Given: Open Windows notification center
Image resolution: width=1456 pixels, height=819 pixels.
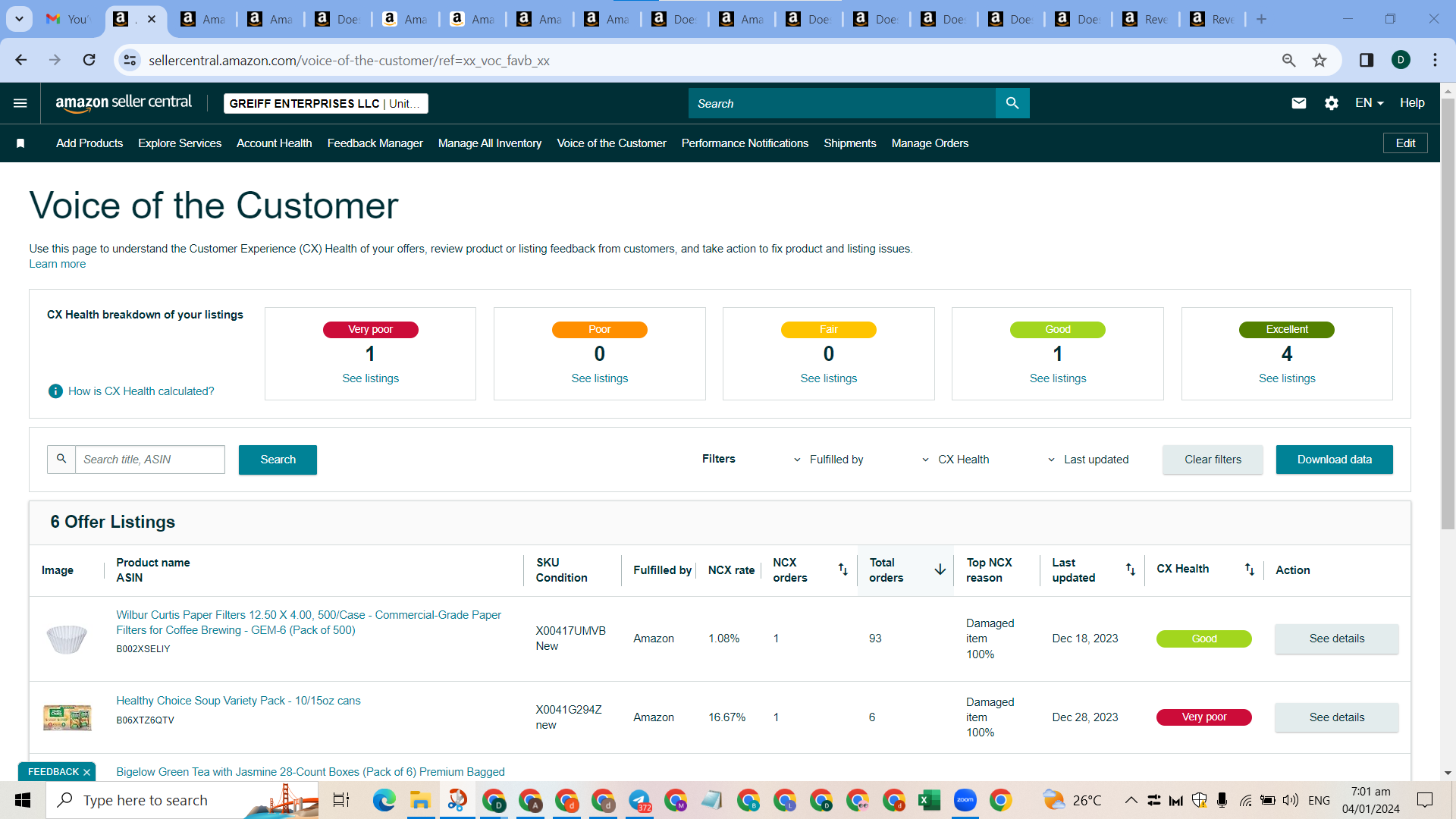Looking at the screenshot, I should pos(1425,800).
